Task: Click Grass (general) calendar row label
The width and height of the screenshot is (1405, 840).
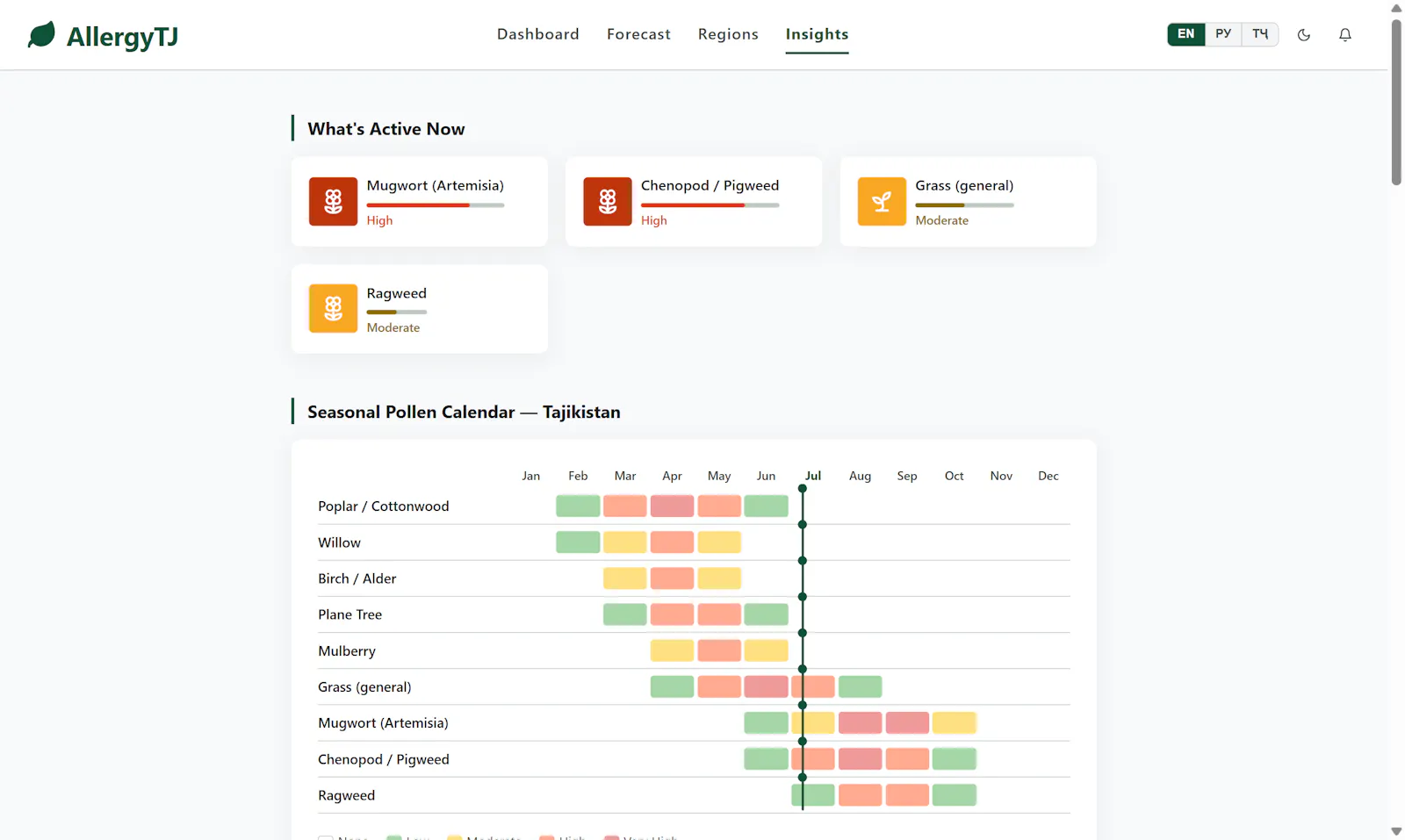Action: [364, 686]
